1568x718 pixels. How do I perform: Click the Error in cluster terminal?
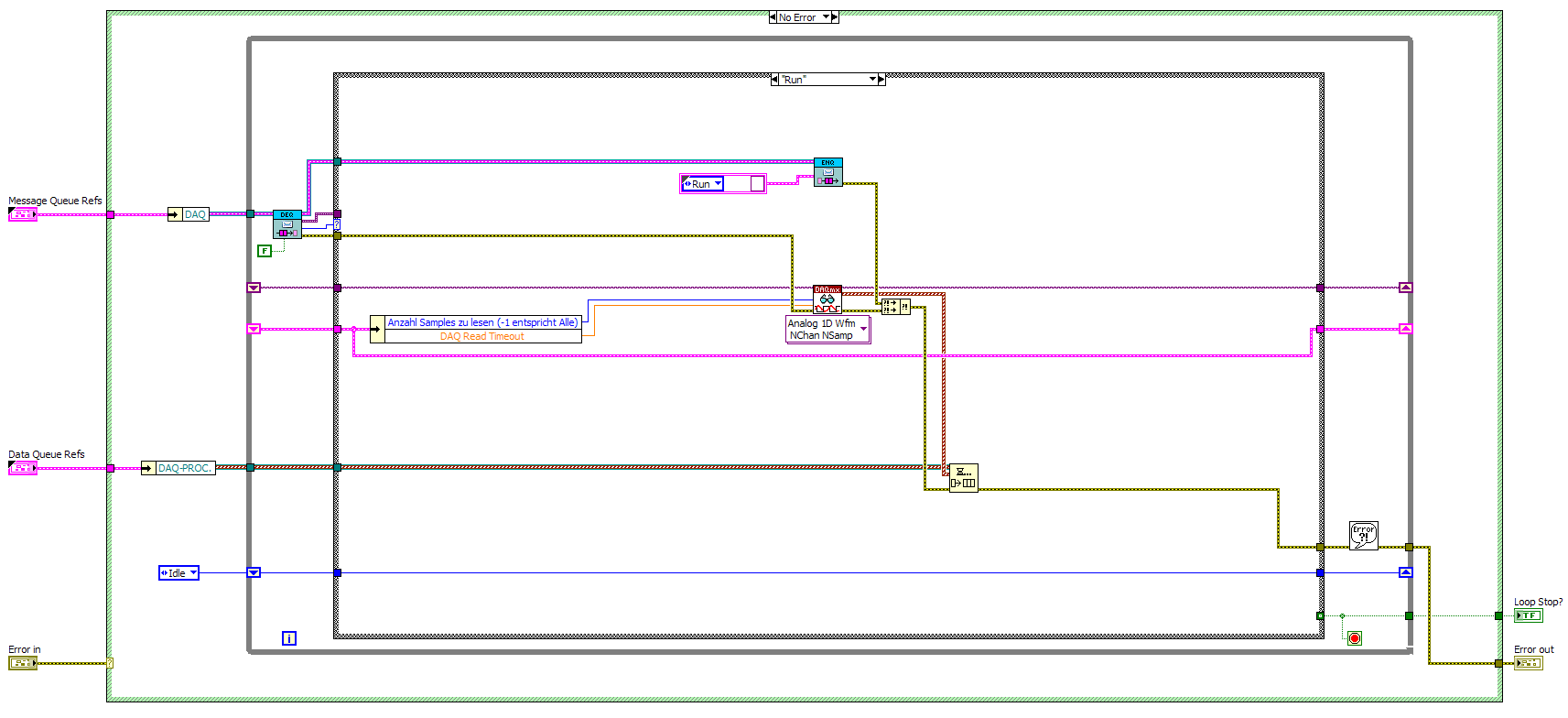(23, 663)
